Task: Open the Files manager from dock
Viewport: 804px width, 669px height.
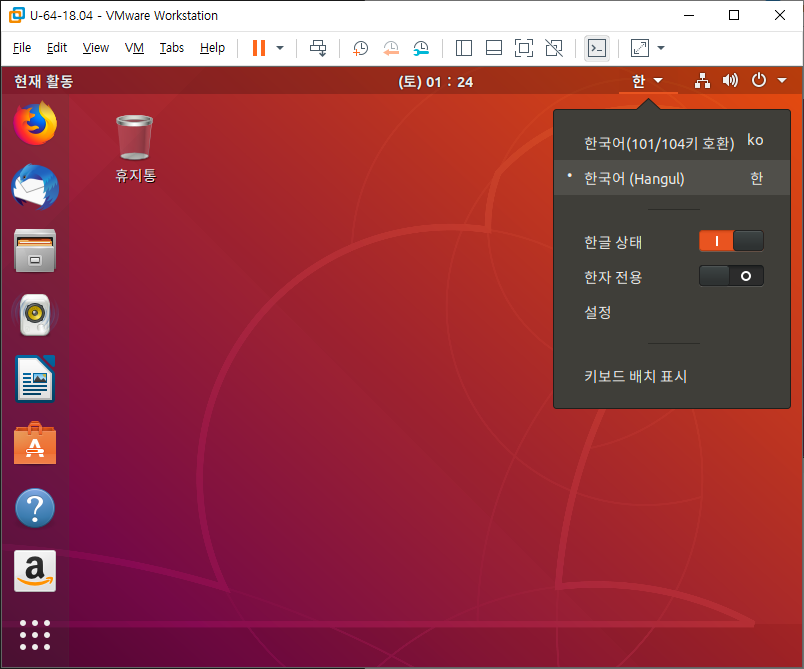Action: click(x=35, y=251)
